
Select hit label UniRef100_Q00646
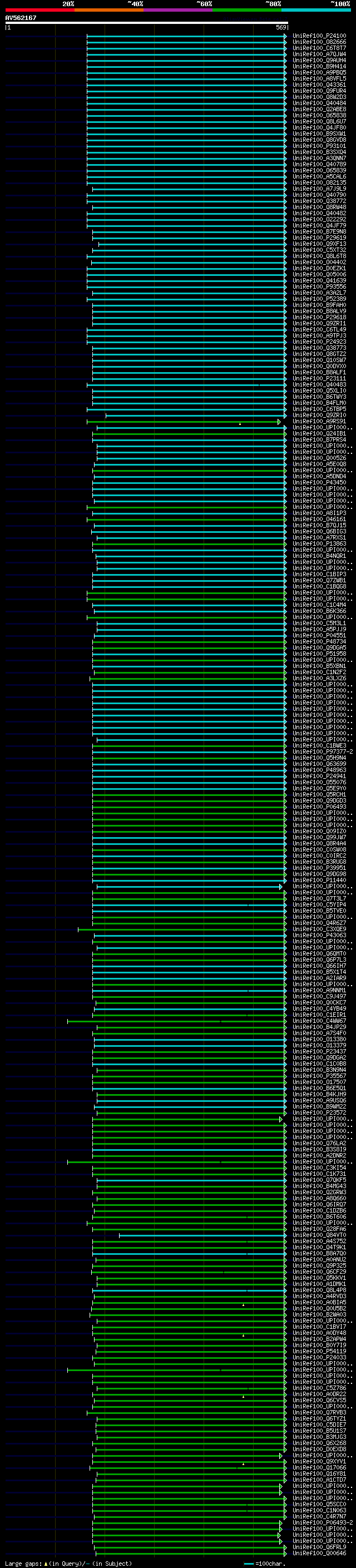(x=319, y=1553)
